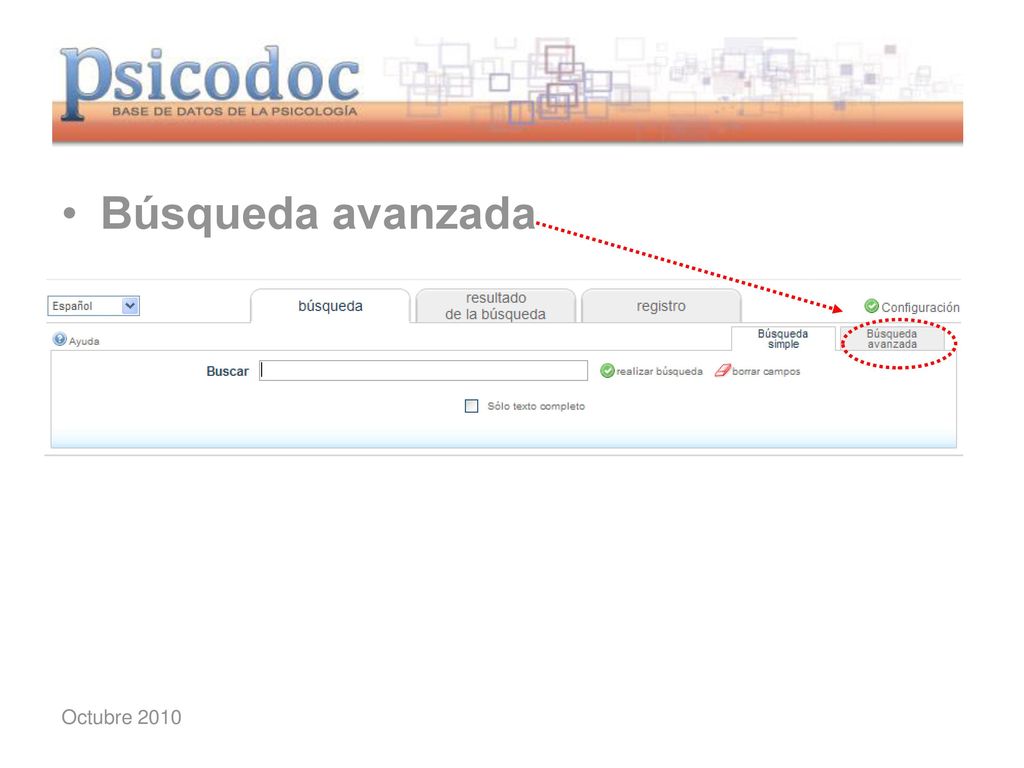Open the Búsqueda avanzada subtab
This screenshot has width=1024, height=768.
[x=892, y=339]
